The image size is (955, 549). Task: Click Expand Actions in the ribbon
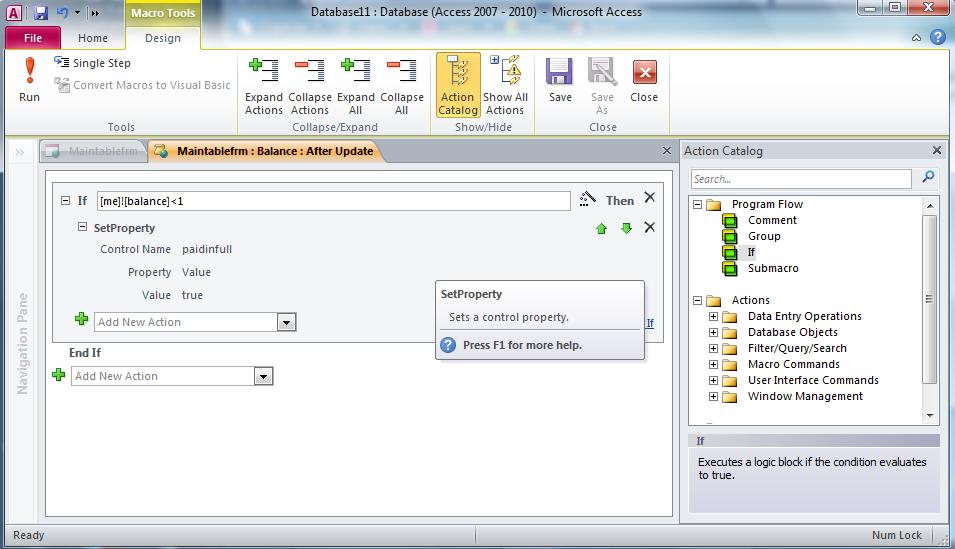click(x=264, y=85)
